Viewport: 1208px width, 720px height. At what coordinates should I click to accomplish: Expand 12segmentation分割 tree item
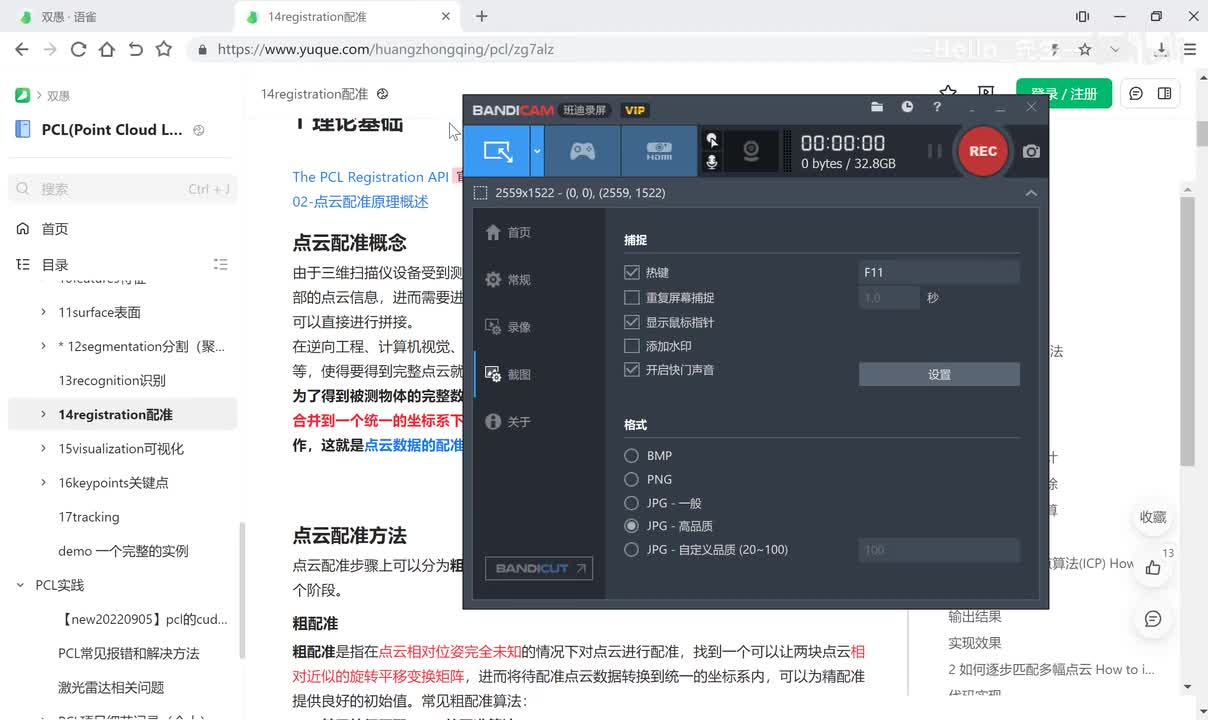pyautogui.click(x=43, y=346)
